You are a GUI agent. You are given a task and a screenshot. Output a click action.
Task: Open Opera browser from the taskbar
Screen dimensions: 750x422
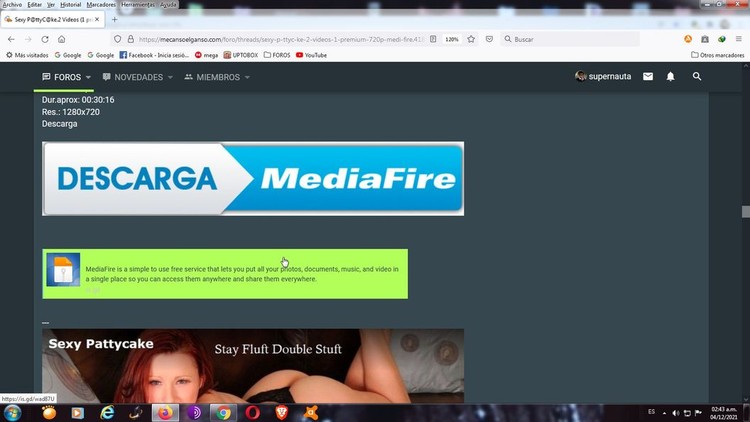point(253,412)
